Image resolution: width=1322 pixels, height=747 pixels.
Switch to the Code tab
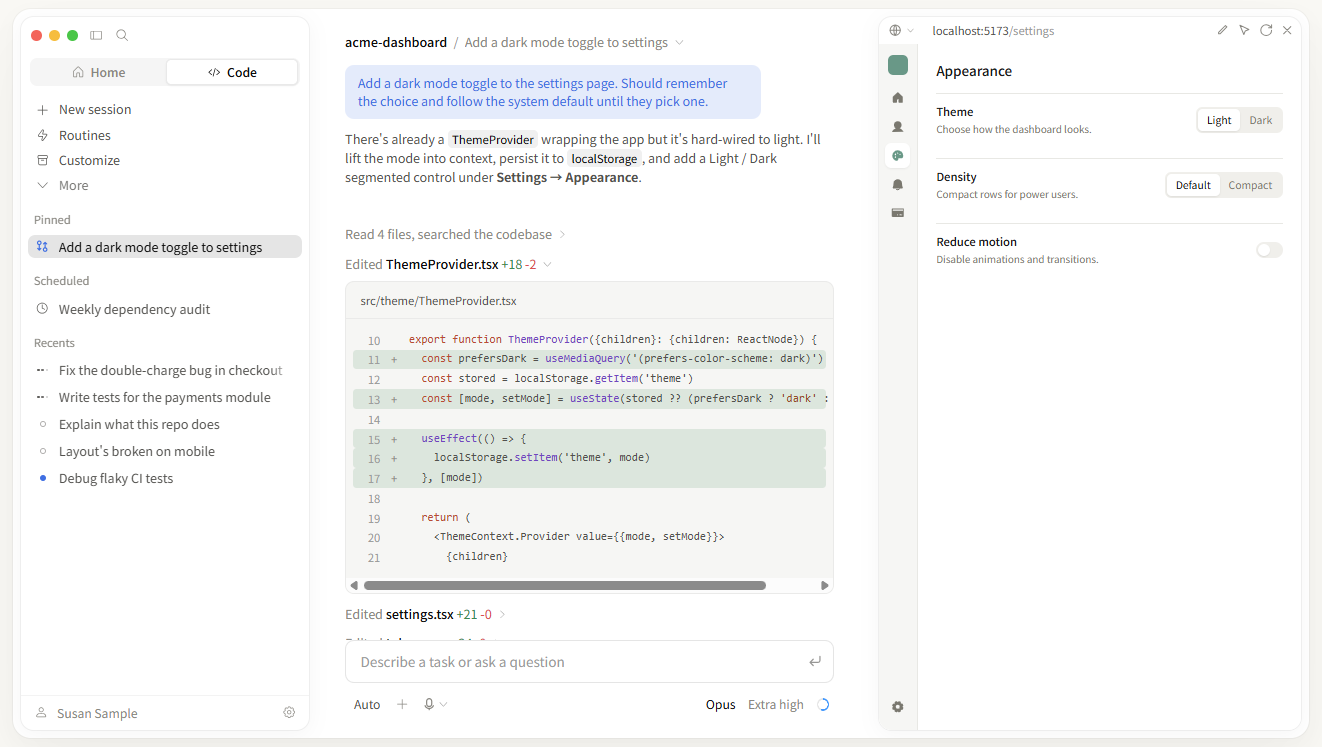point(232,72)
